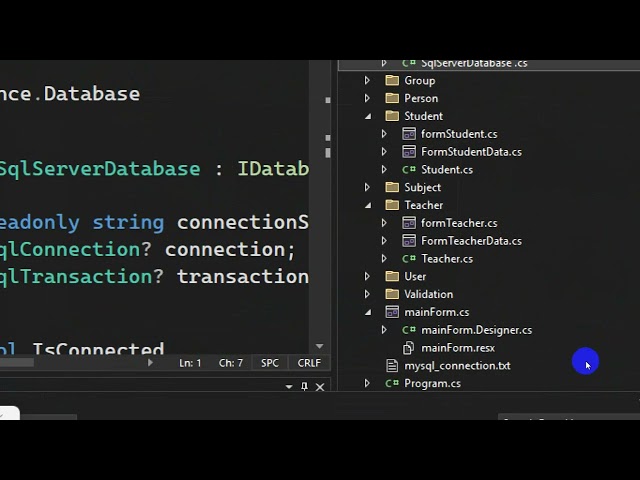
Task: Select the mysql_connection.txt file name
Action: click(457, 366)
